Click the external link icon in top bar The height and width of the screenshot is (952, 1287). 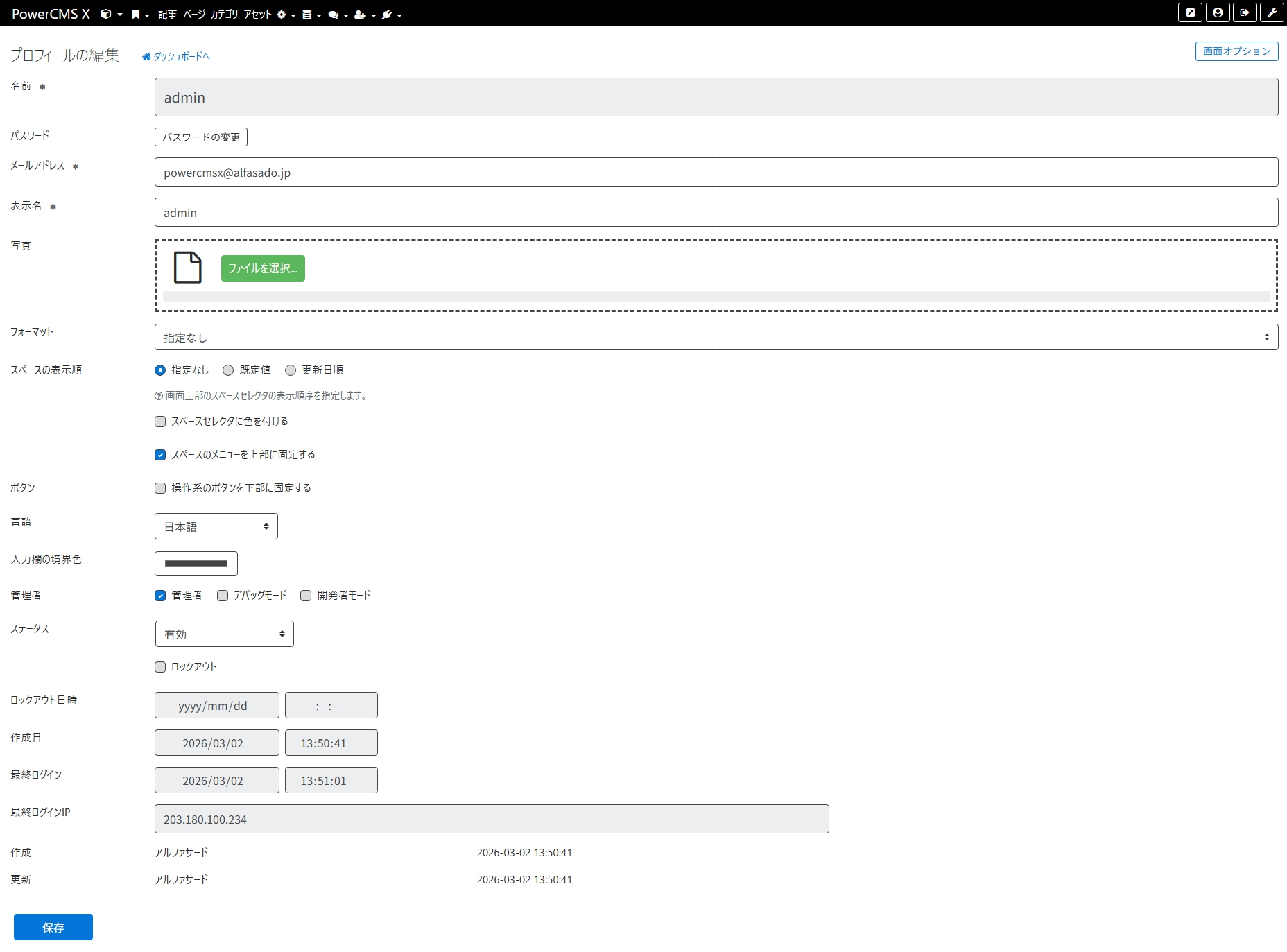(1190, 12)
